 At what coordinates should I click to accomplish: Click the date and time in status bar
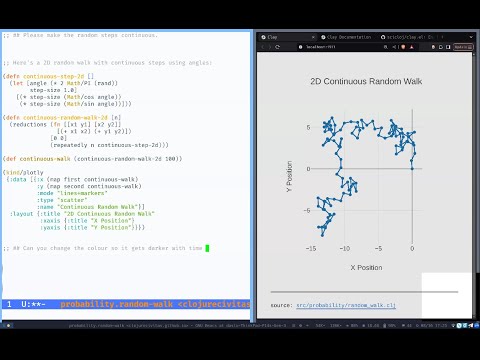coord(430,325)
